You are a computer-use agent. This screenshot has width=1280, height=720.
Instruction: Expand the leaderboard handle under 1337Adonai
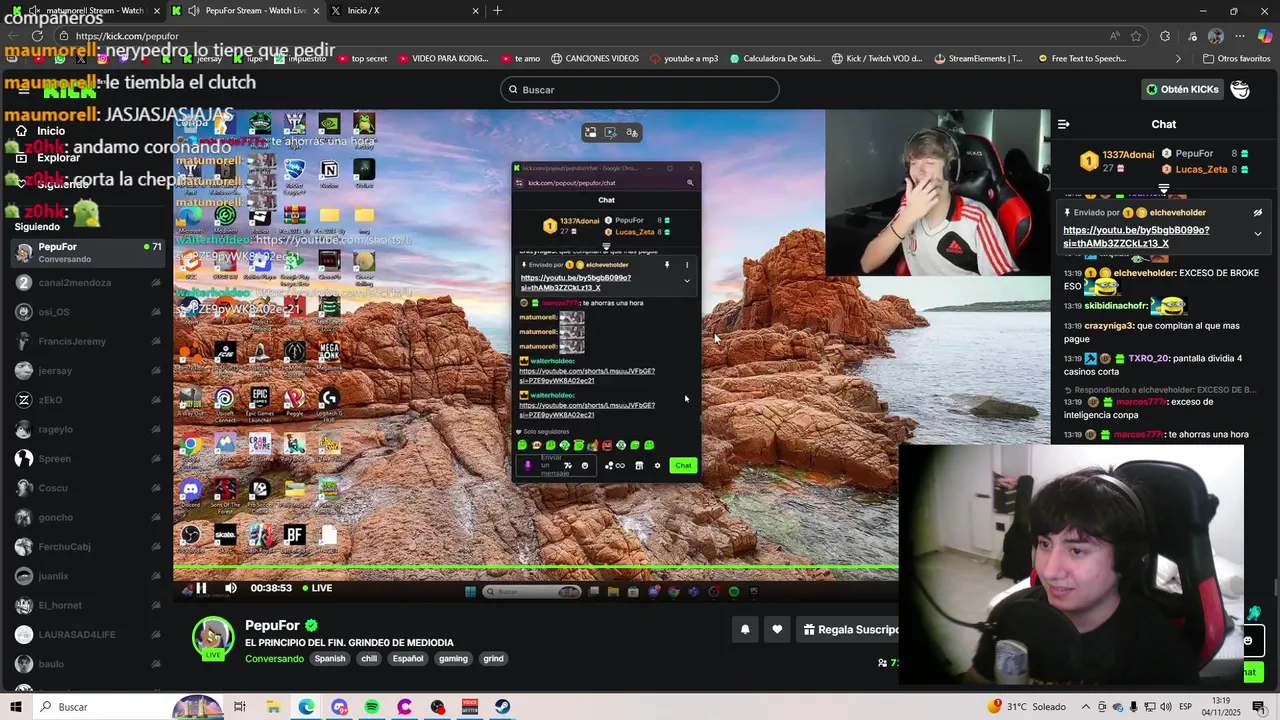click(x=1164, y=188)
